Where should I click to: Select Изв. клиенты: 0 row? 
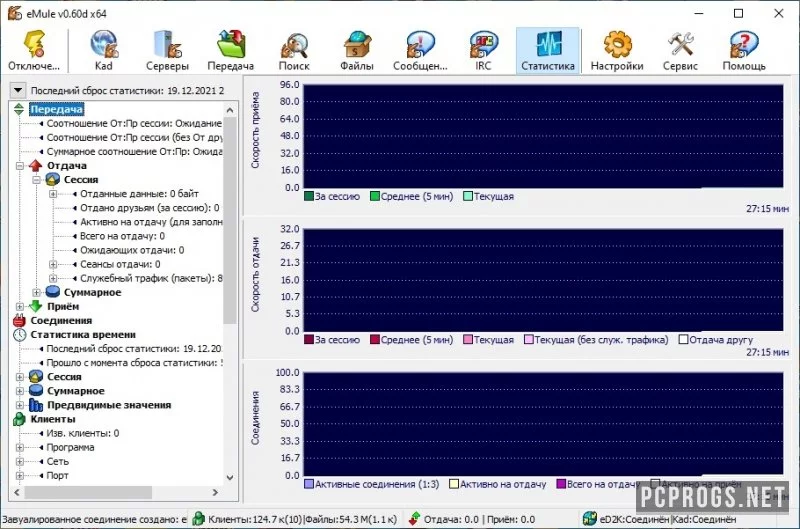tap(83, 433)
